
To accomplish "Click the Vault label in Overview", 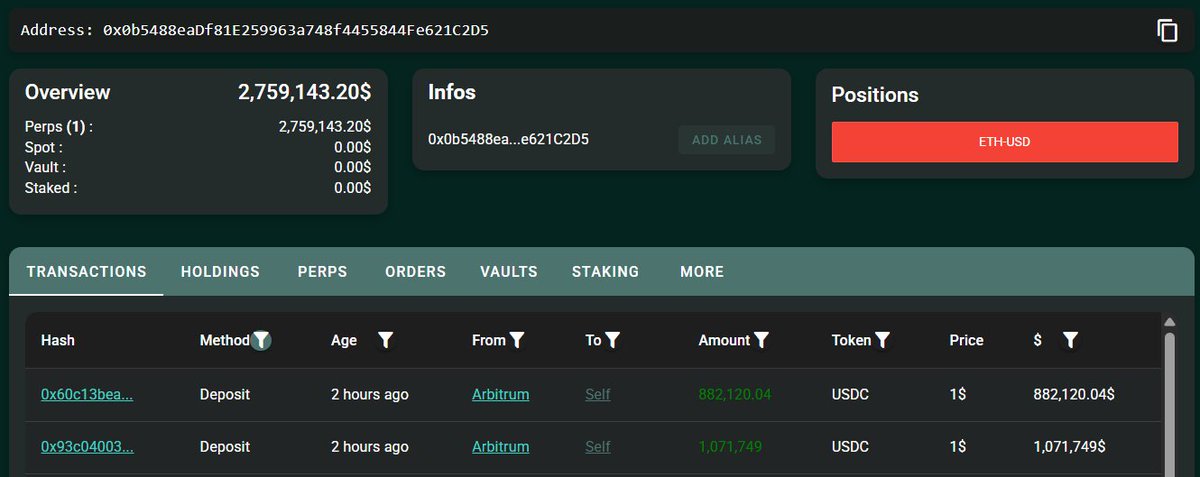I will tap(46, 167).
